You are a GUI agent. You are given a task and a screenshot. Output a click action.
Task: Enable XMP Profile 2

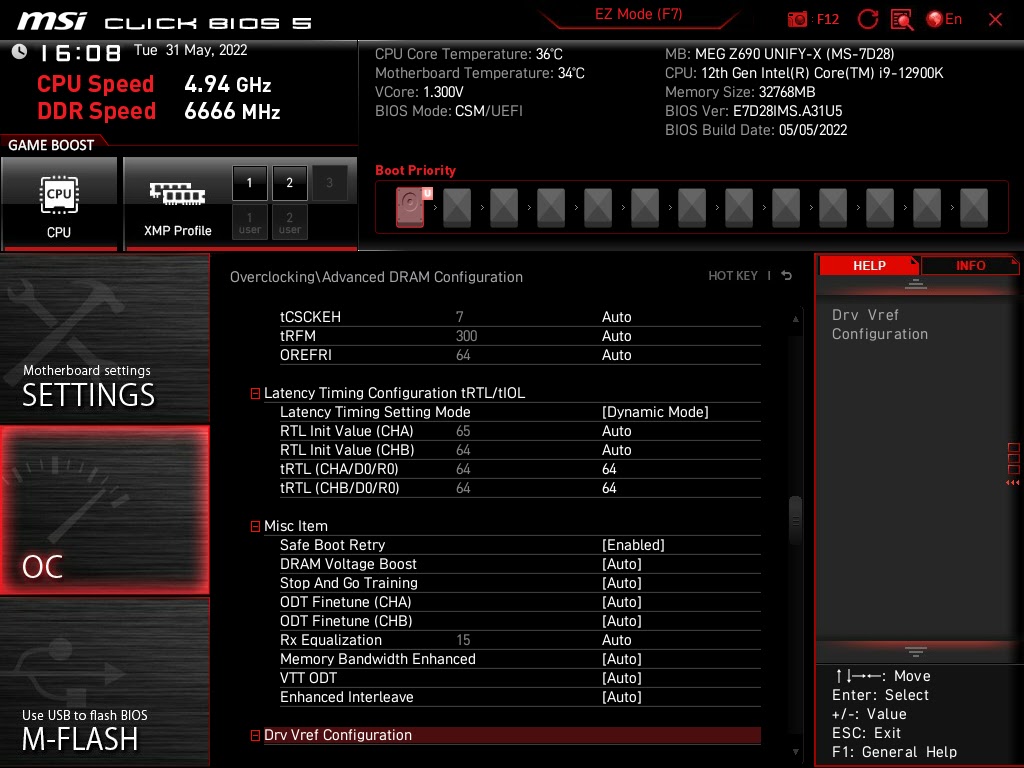[x=289, y=182]
